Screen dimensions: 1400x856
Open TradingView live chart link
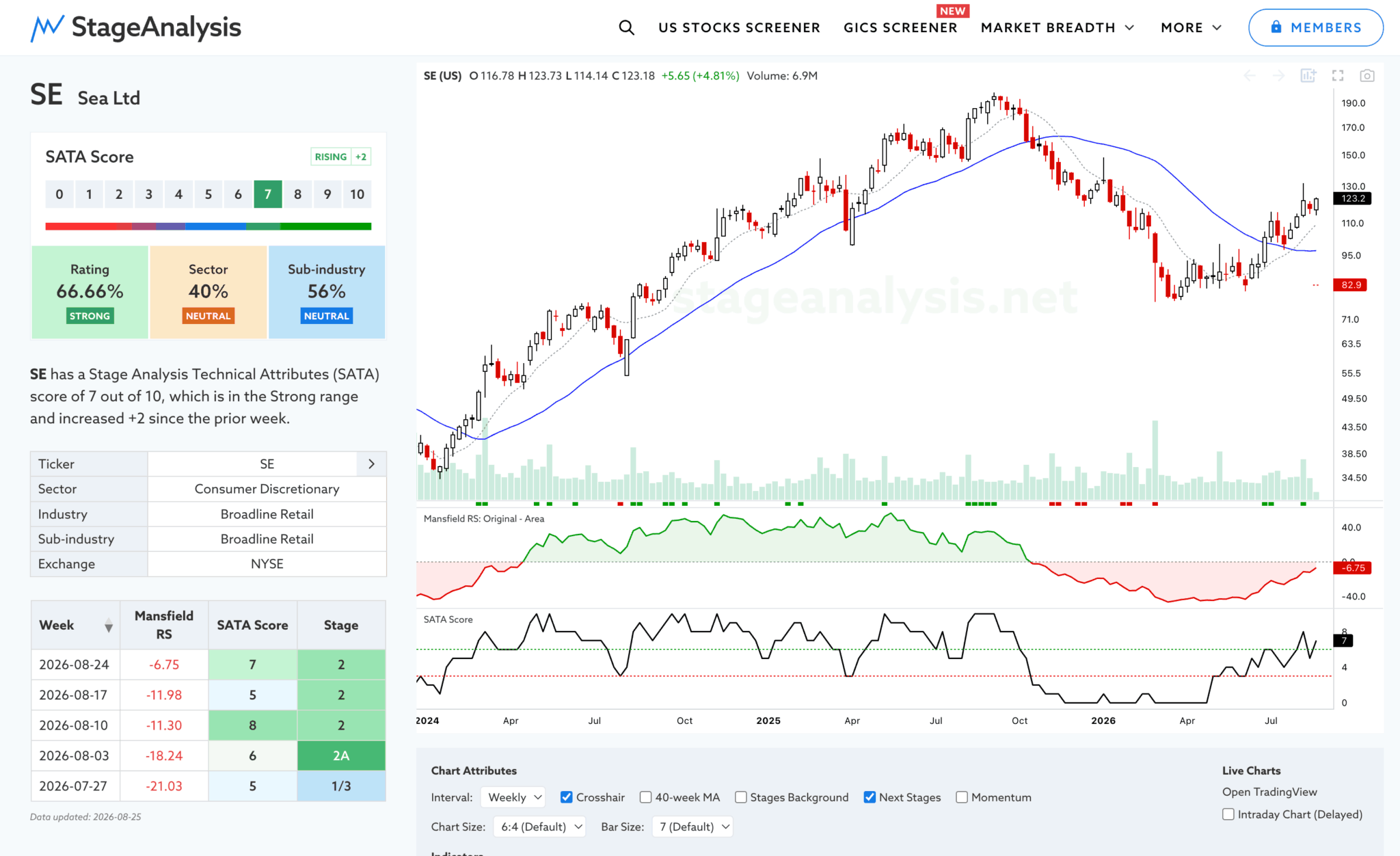click(1269, 792)
